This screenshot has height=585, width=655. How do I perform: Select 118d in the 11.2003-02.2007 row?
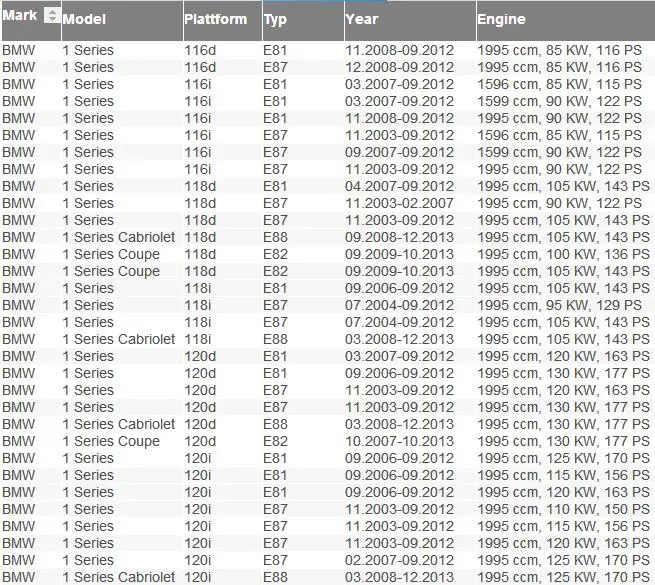point(200,203)
